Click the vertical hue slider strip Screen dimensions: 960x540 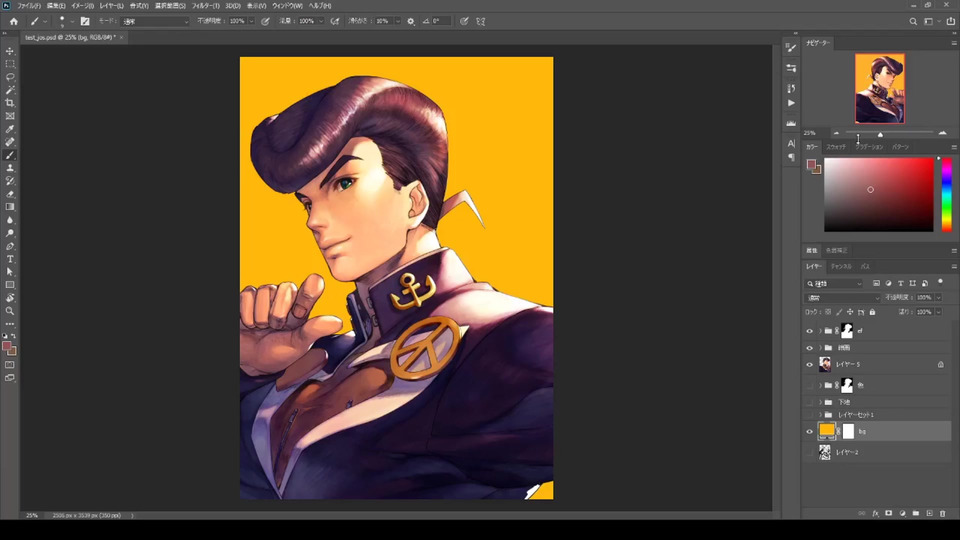point(946,195)
